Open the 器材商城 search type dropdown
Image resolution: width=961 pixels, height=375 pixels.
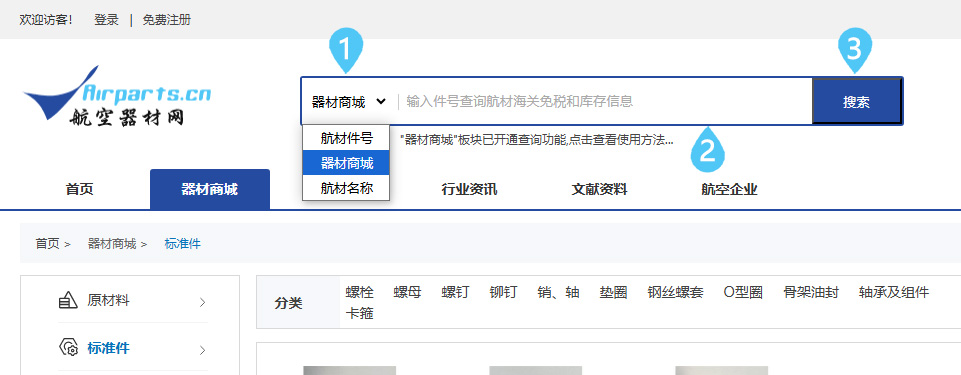point(349,102)
